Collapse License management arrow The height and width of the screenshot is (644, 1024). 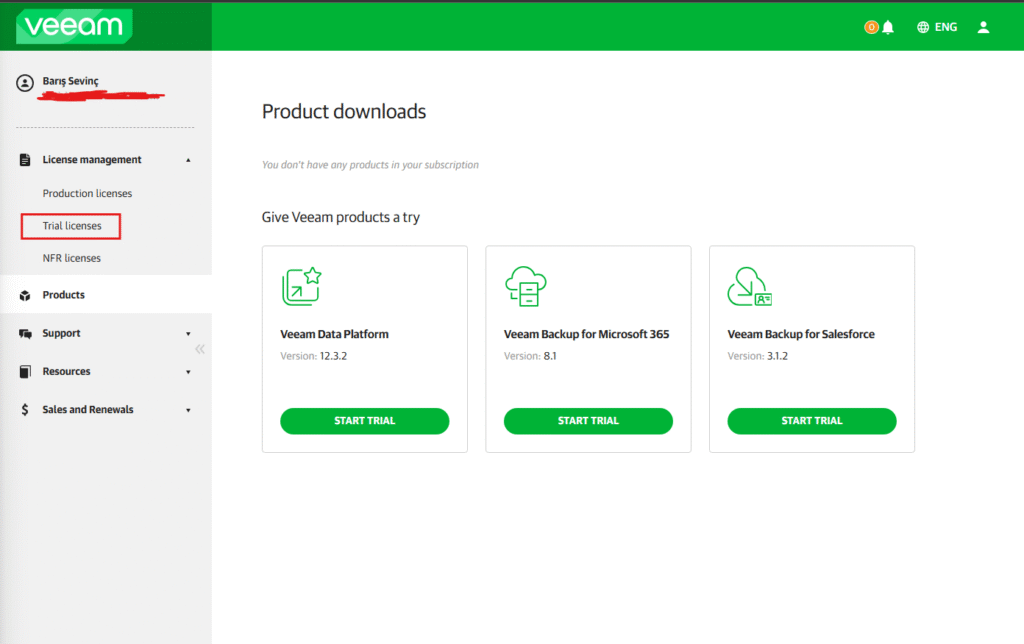point(188,160)
